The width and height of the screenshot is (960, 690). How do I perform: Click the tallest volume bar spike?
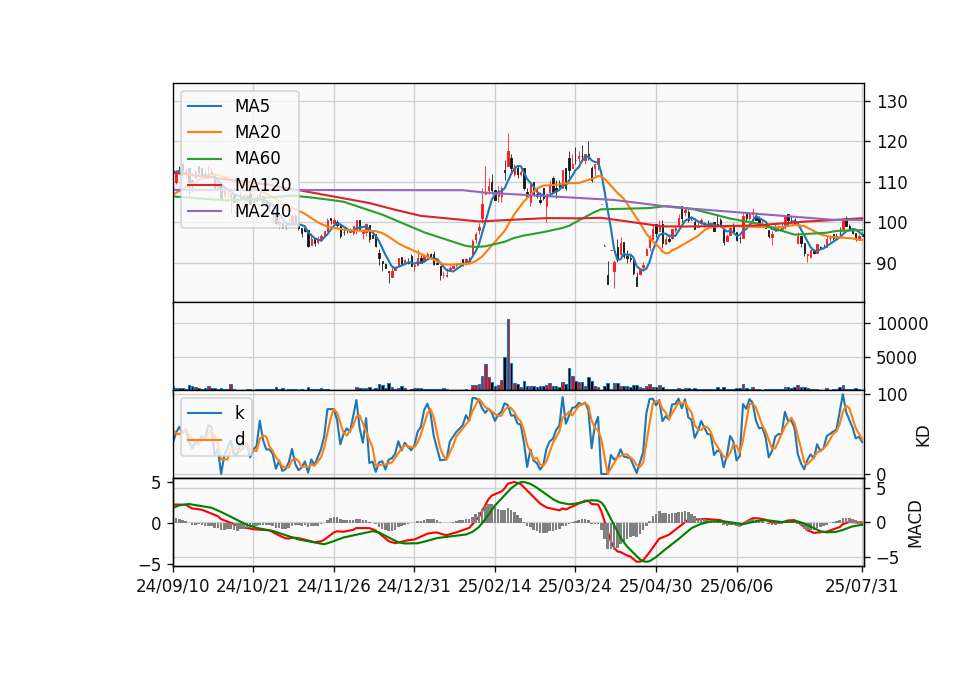[508, 354]
